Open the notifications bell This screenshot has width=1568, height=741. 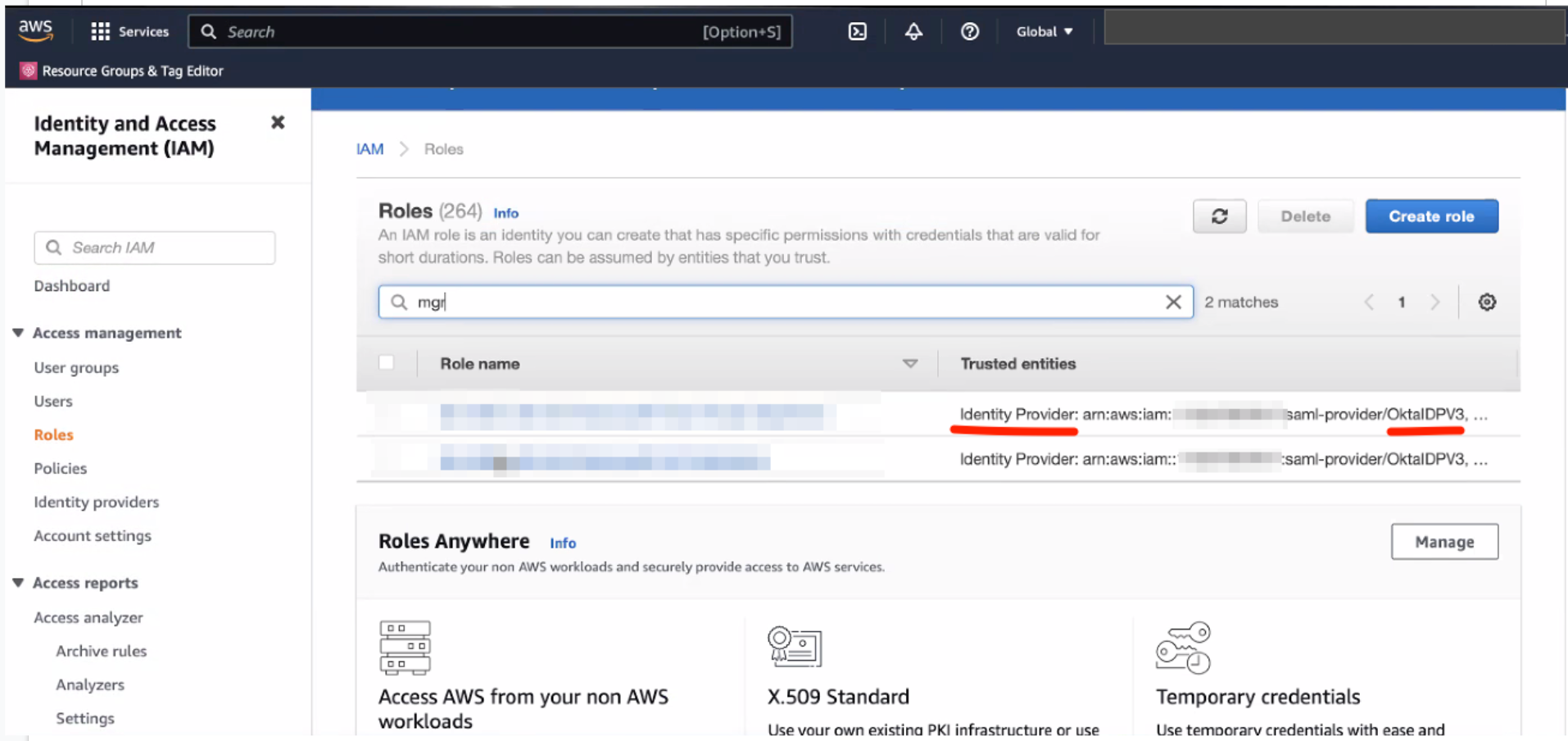point(913,31)
